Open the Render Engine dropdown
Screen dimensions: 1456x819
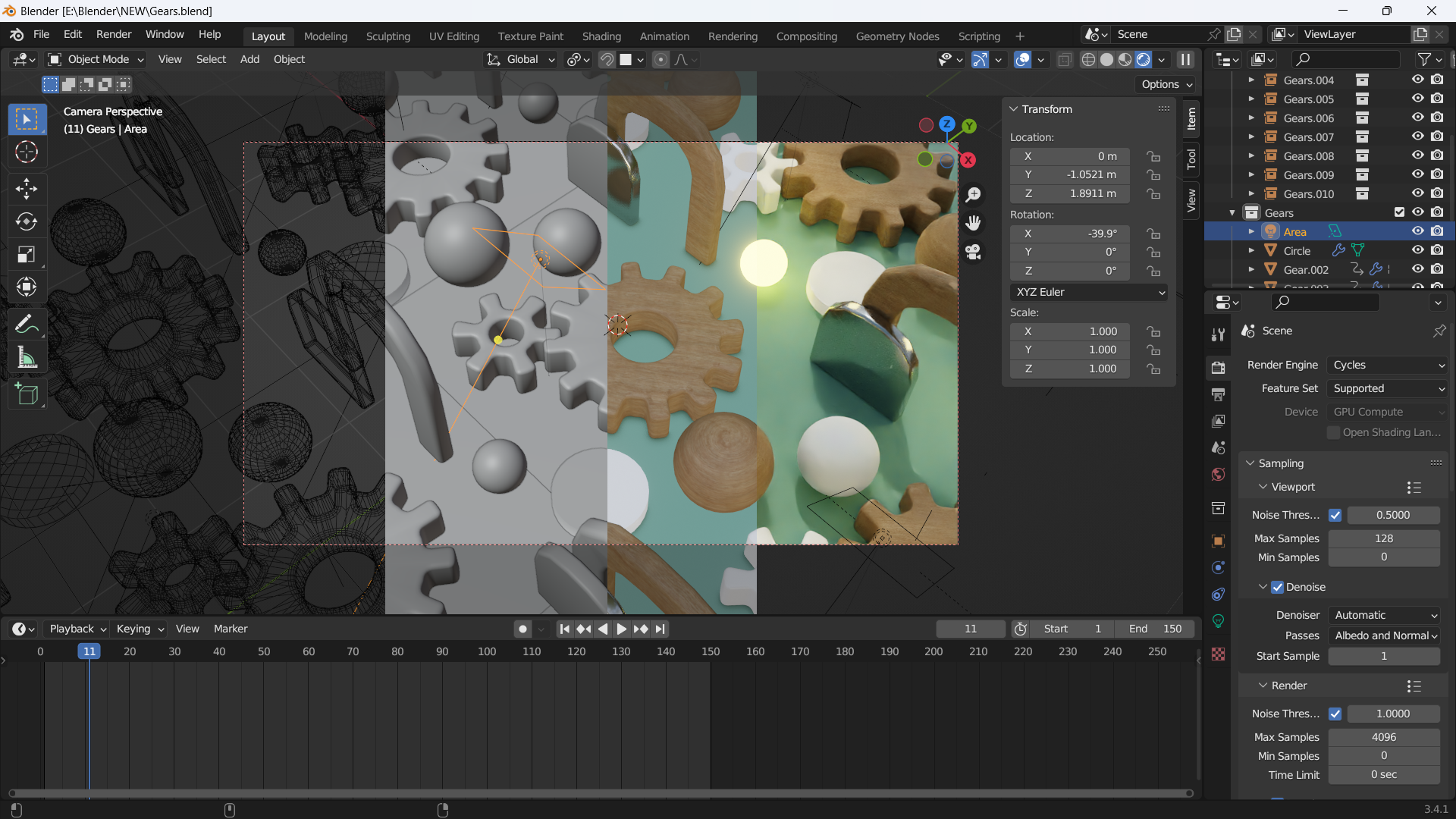1387,365
